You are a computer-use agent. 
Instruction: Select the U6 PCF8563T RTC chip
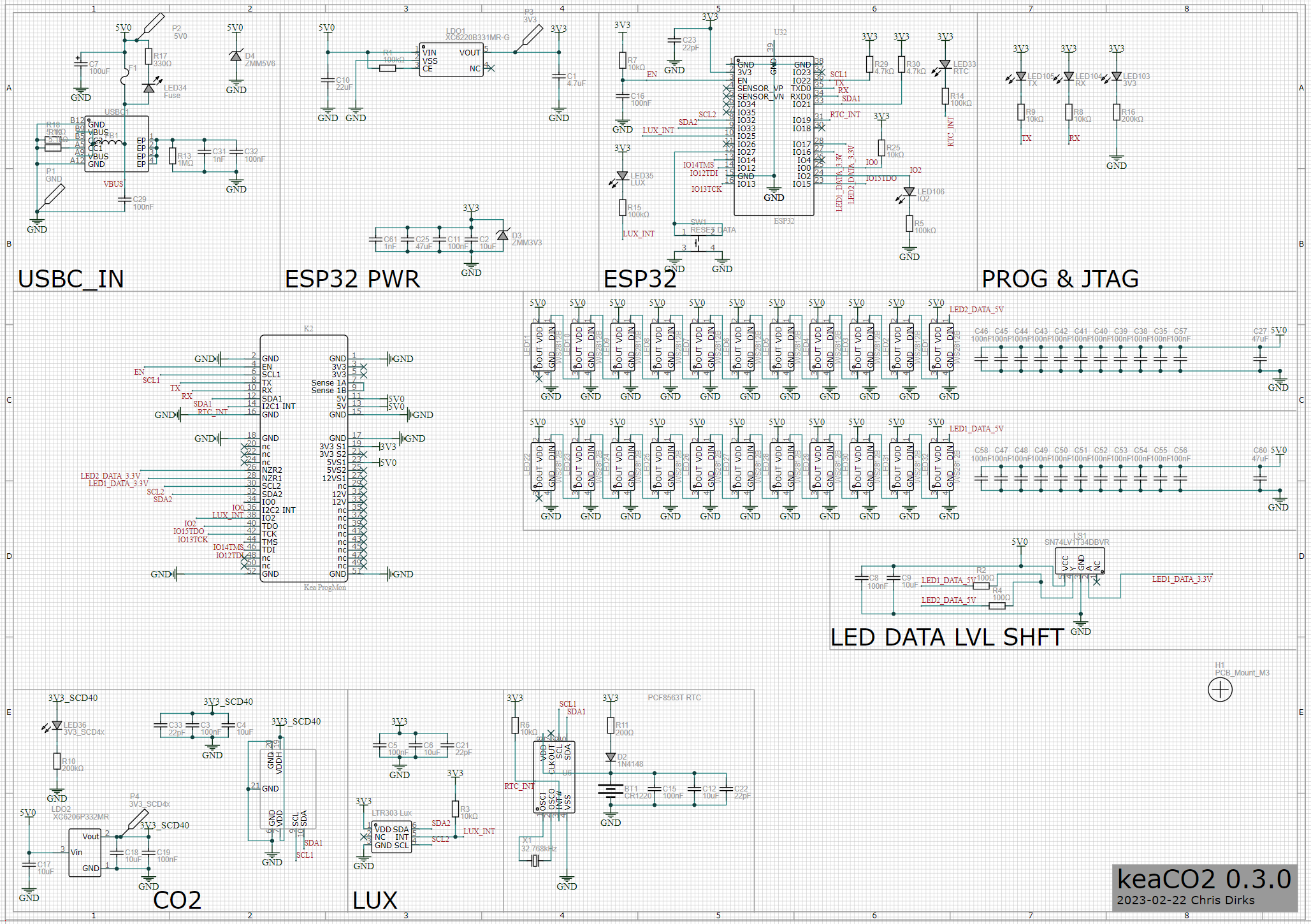pos(554,777)
